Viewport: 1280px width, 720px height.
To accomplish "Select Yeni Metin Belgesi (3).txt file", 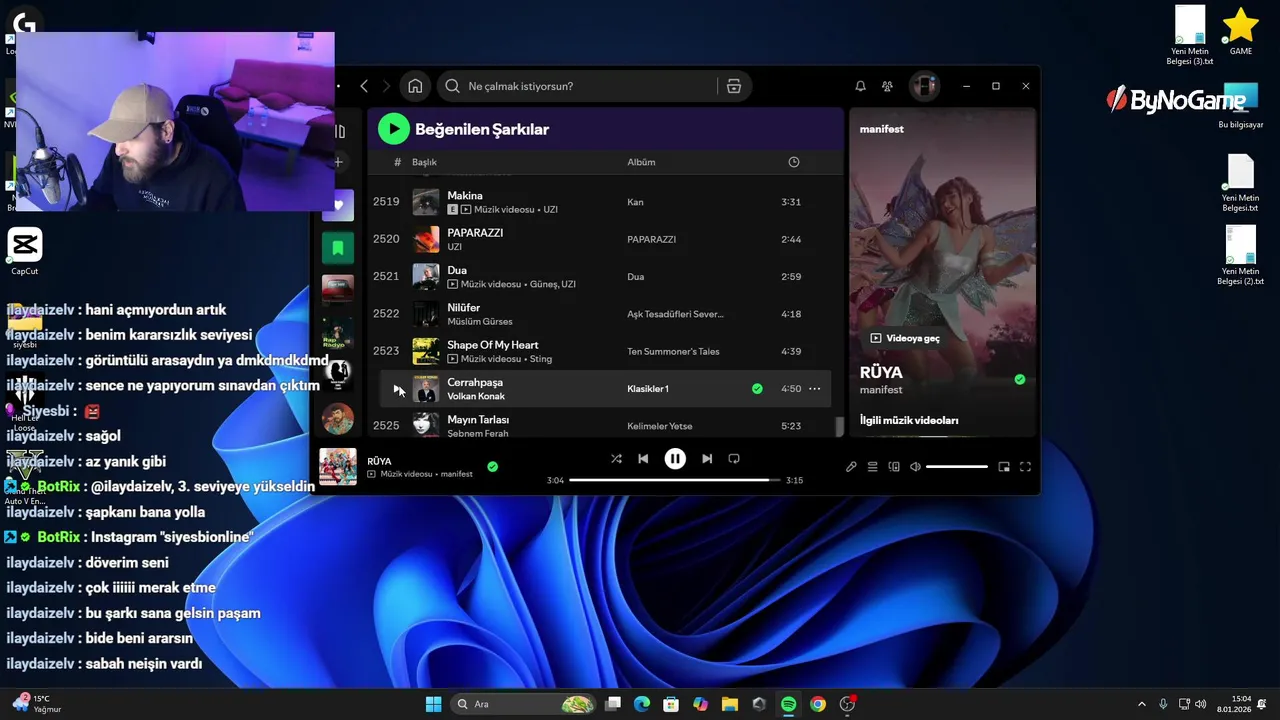I will (x=1190, y=35).
